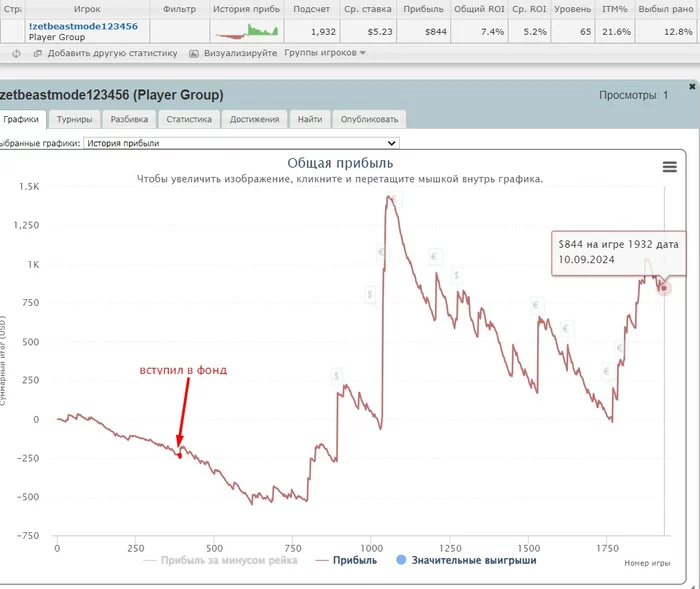The image size is (700, 589).
Task: Expand the Группы игроков dropdown
Action: point(325,53)
